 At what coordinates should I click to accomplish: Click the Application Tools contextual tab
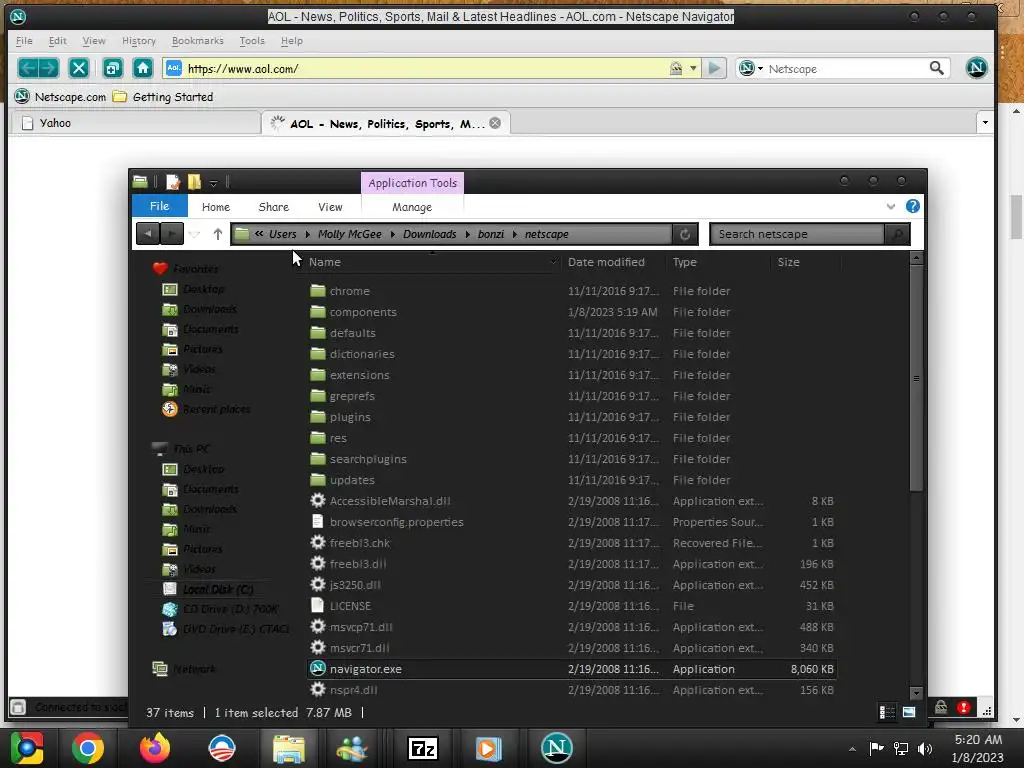pyautogui.click(x=412, y=183)
